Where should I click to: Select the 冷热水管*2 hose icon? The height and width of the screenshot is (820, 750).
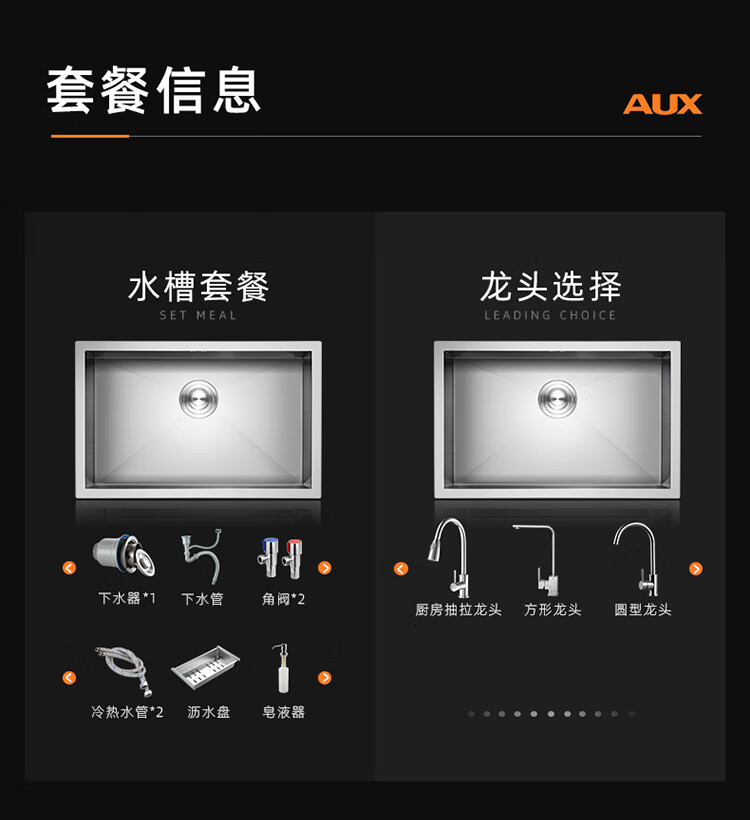(x=124, y=671)
